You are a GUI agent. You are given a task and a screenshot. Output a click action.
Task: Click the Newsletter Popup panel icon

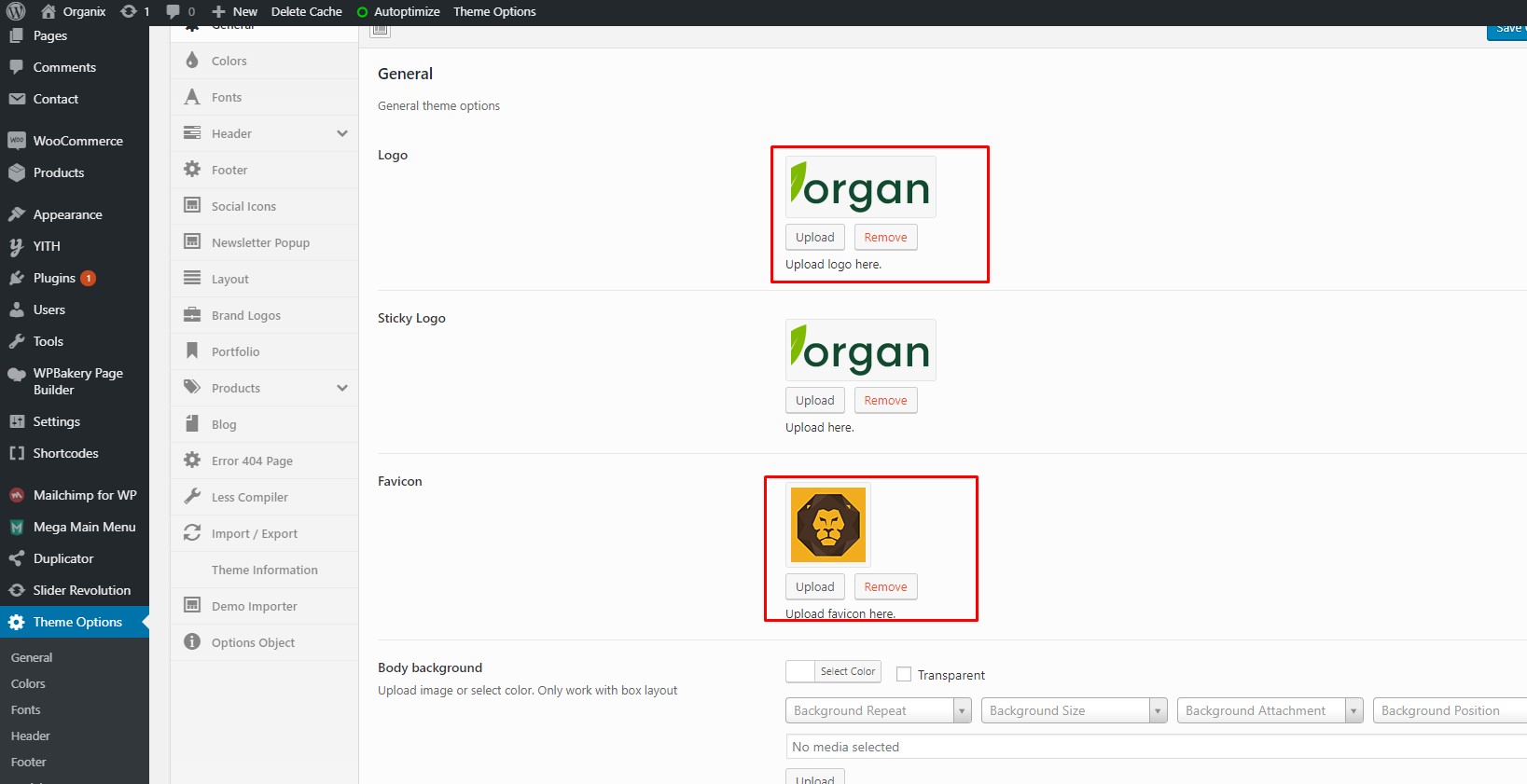[x=192, y=242]
